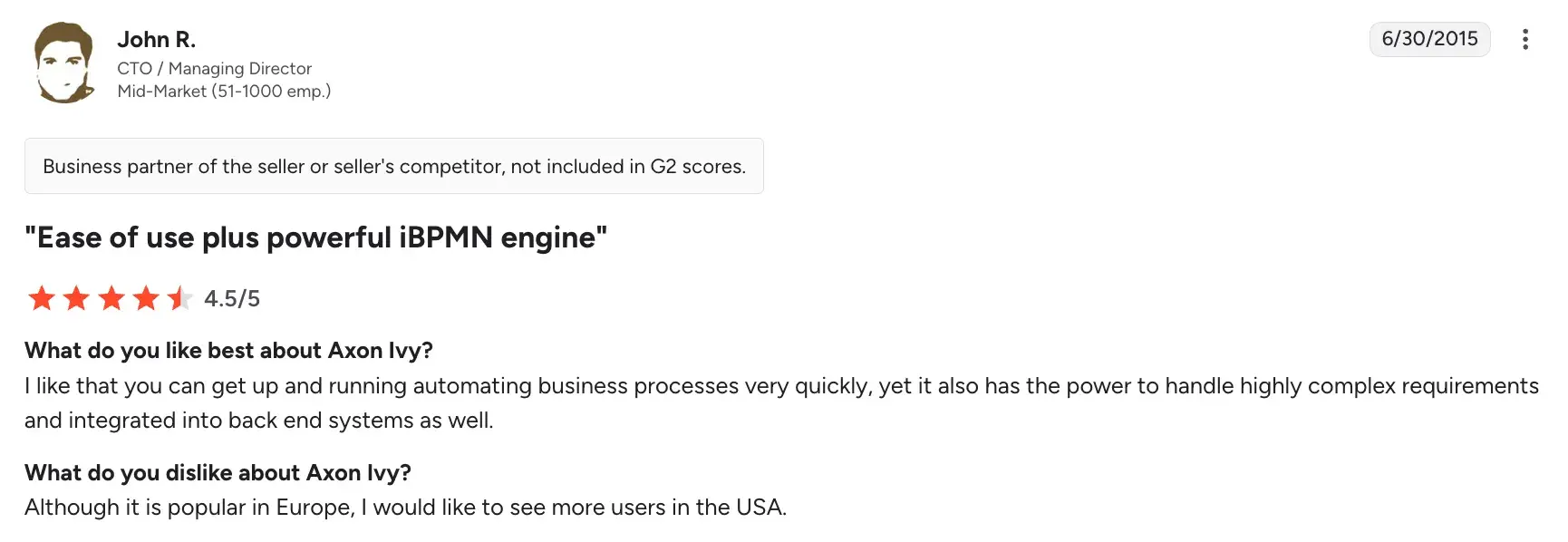Screen dimensions: 1568x542
Task: Click the line "and integrated into back end systems"
Action: point(258,421)
